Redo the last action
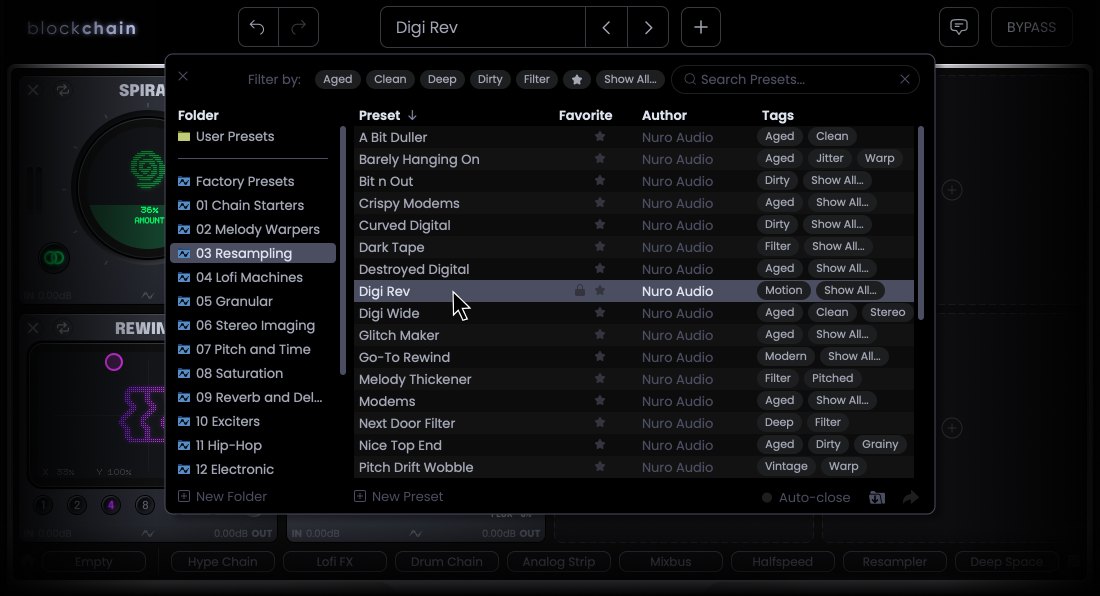This screenshot has height=596, width=1100. (299, 27)
